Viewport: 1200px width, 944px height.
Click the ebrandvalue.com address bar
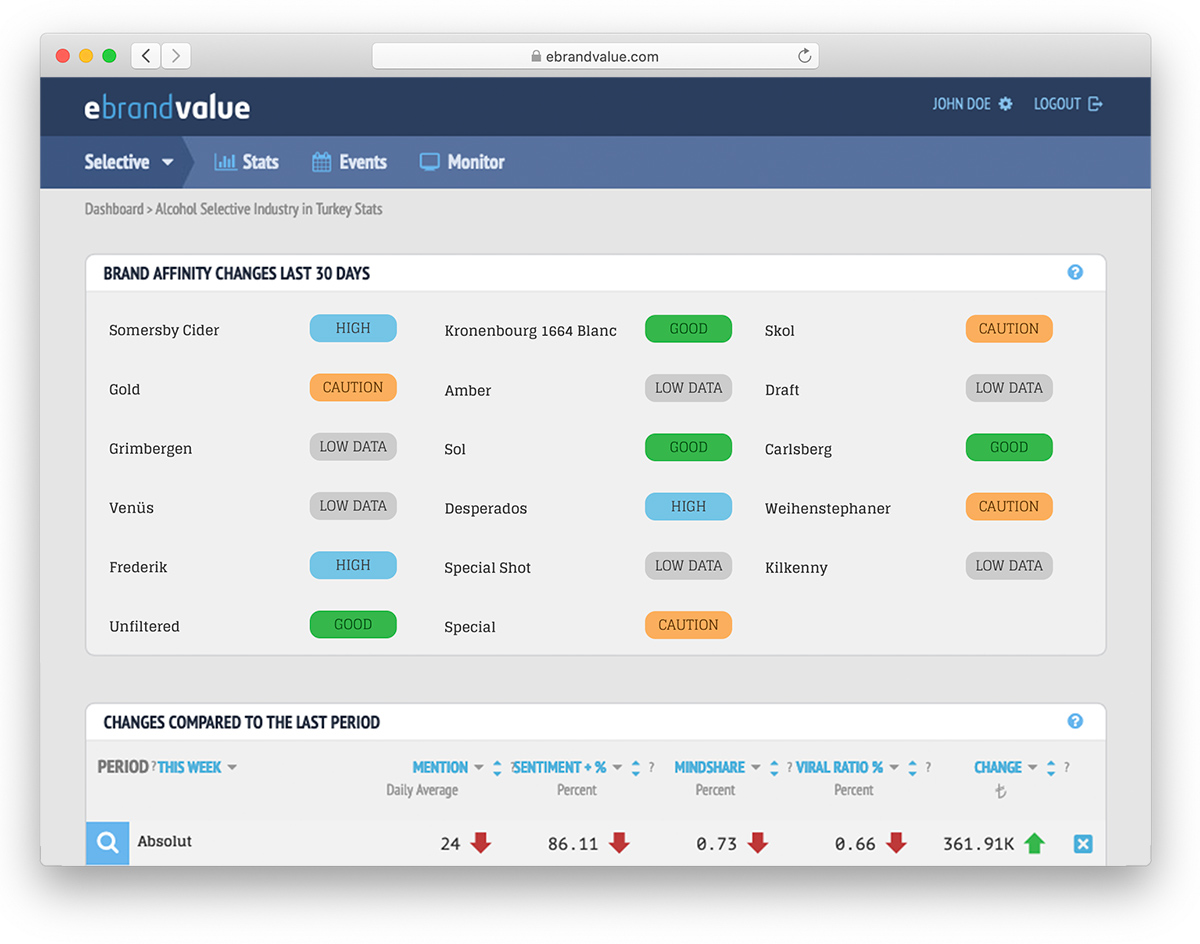595,56
